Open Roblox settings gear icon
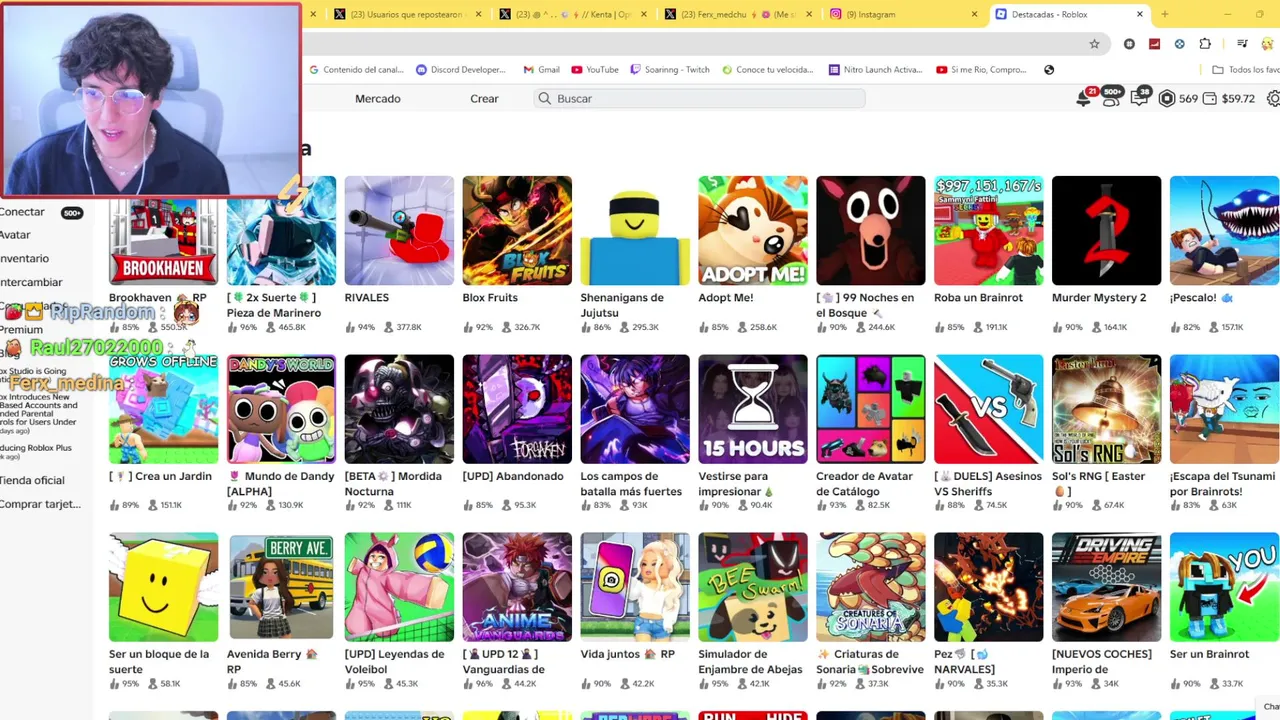 point(1273,98)
